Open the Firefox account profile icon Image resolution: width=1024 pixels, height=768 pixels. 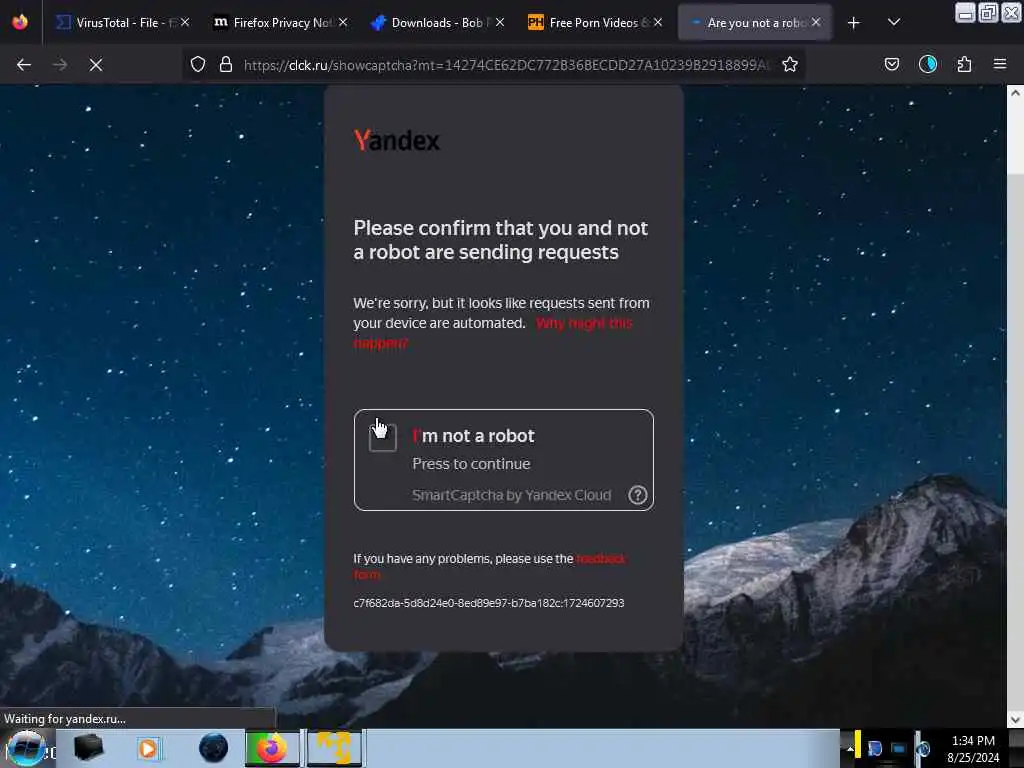click(928, 64)
